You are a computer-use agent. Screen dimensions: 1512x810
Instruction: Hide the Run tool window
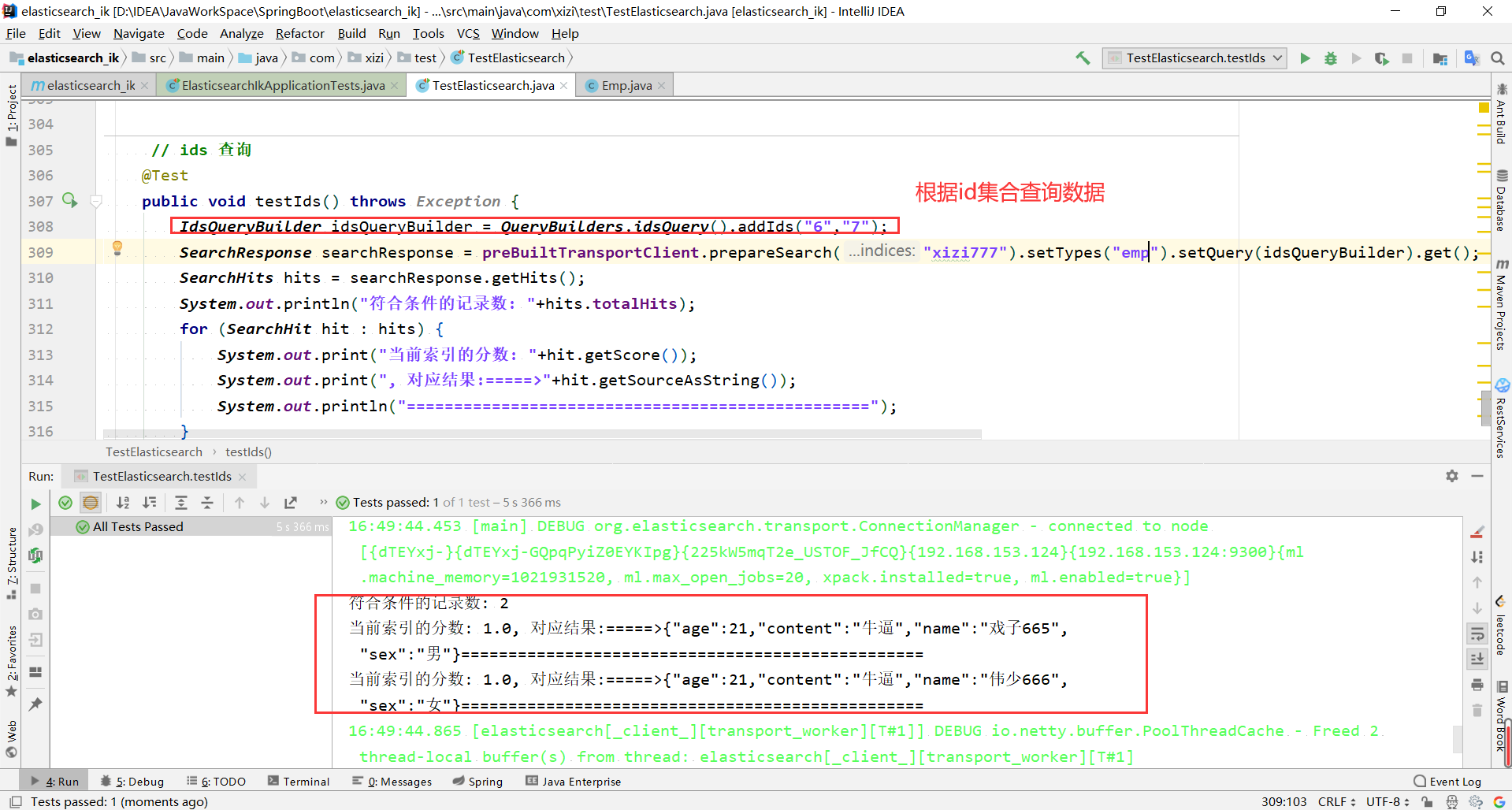pos(1477,476)
